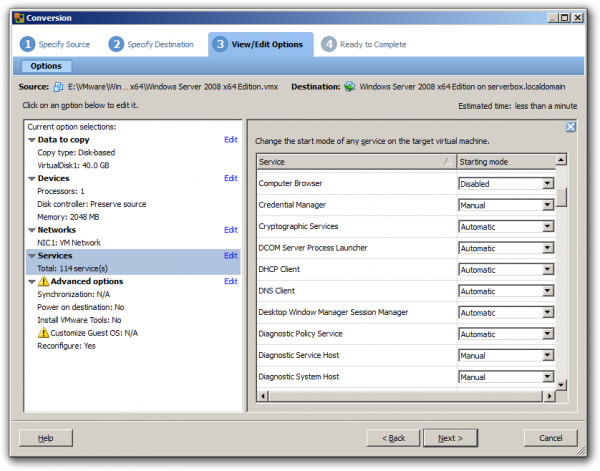Screen dimensions: 600x471
Task: Select Processors: 1 row
Action: point(60,191)
